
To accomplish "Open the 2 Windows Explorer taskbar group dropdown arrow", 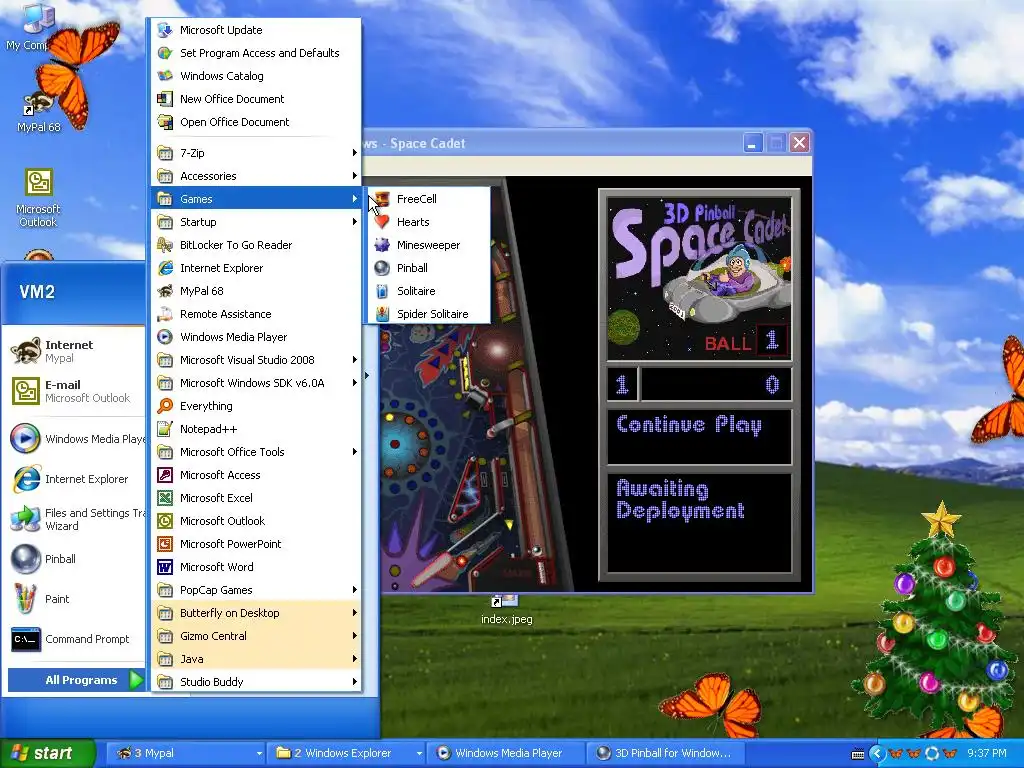I will (x=419, y=754).
